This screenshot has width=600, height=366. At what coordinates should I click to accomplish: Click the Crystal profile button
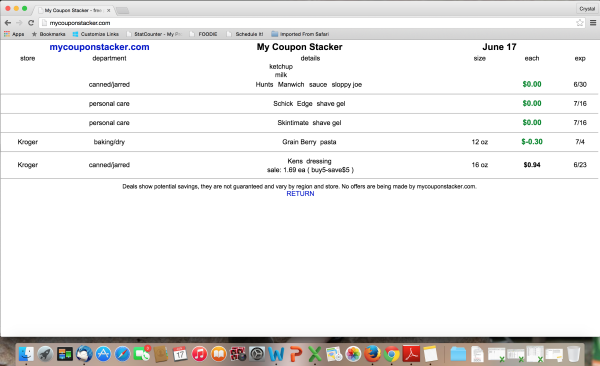(x=587, y=9)
